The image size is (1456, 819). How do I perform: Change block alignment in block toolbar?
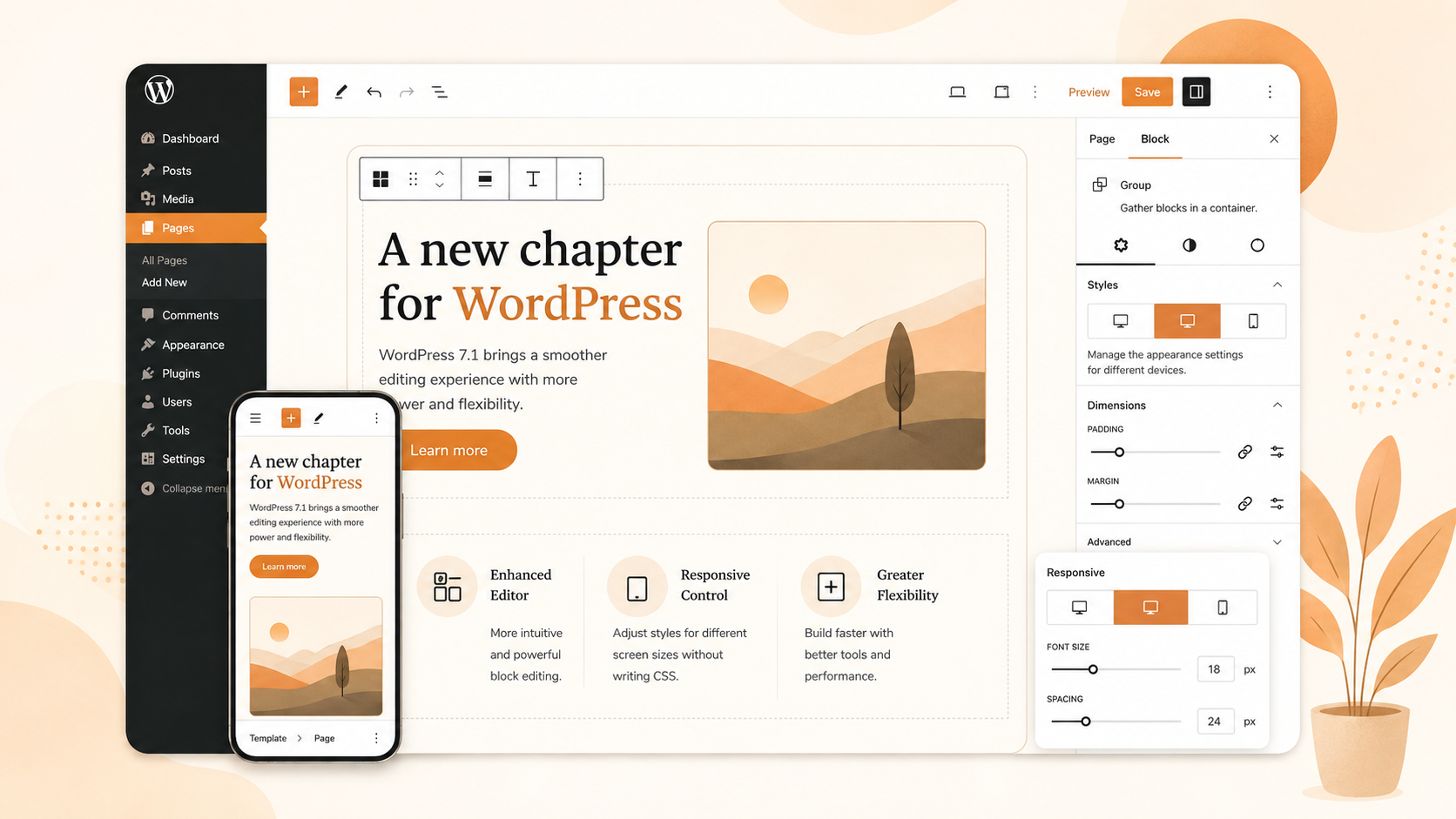(x=485, y=178)
